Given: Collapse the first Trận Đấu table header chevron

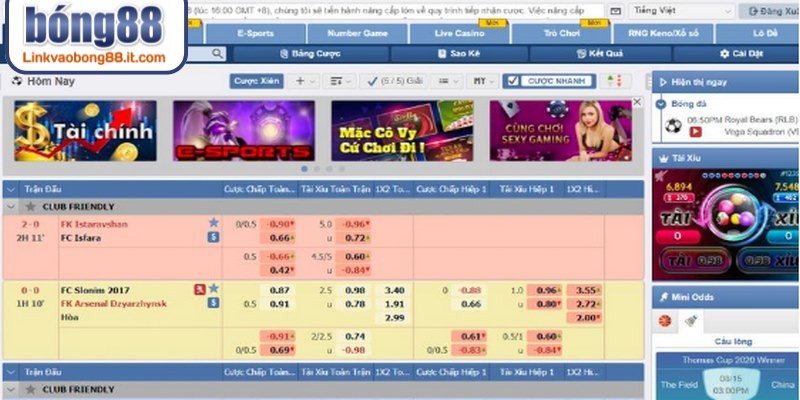Looking at the screenshot, I should (11, 189).
